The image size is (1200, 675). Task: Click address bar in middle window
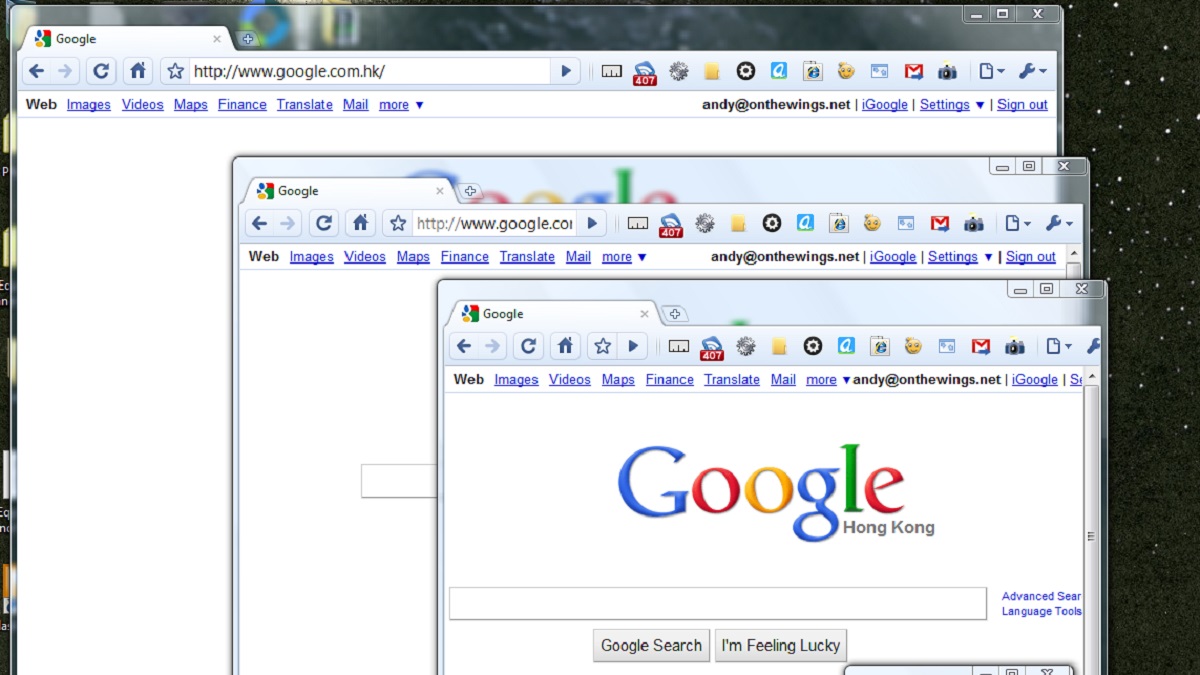coord(494,223)
